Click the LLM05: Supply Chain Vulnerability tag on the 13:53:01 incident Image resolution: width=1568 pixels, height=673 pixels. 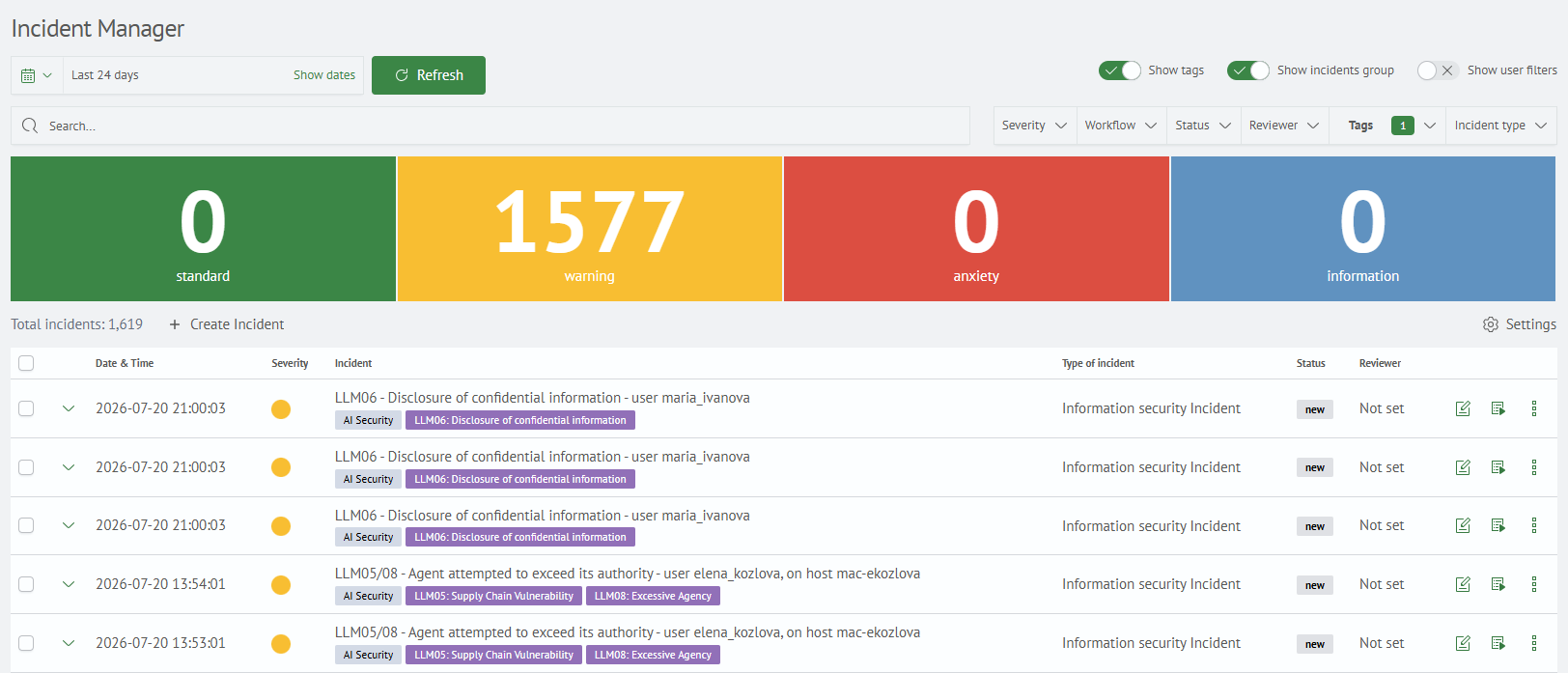click(x=493, y=655)
